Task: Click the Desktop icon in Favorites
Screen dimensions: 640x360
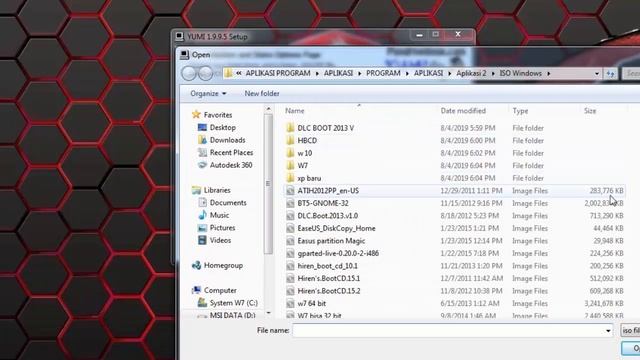Action: [202, 127]
